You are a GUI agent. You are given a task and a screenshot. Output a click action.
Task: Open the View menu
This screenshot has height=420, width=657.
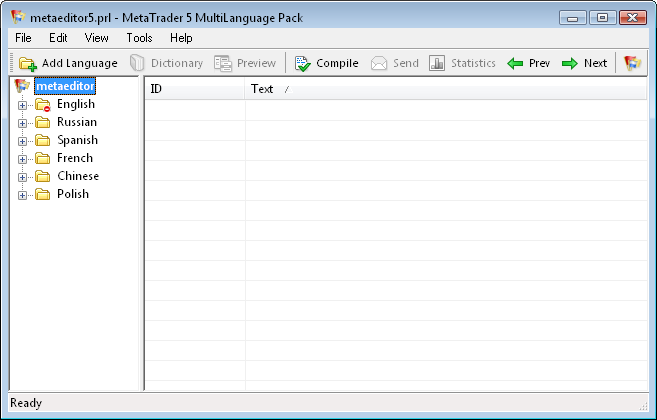96,38
